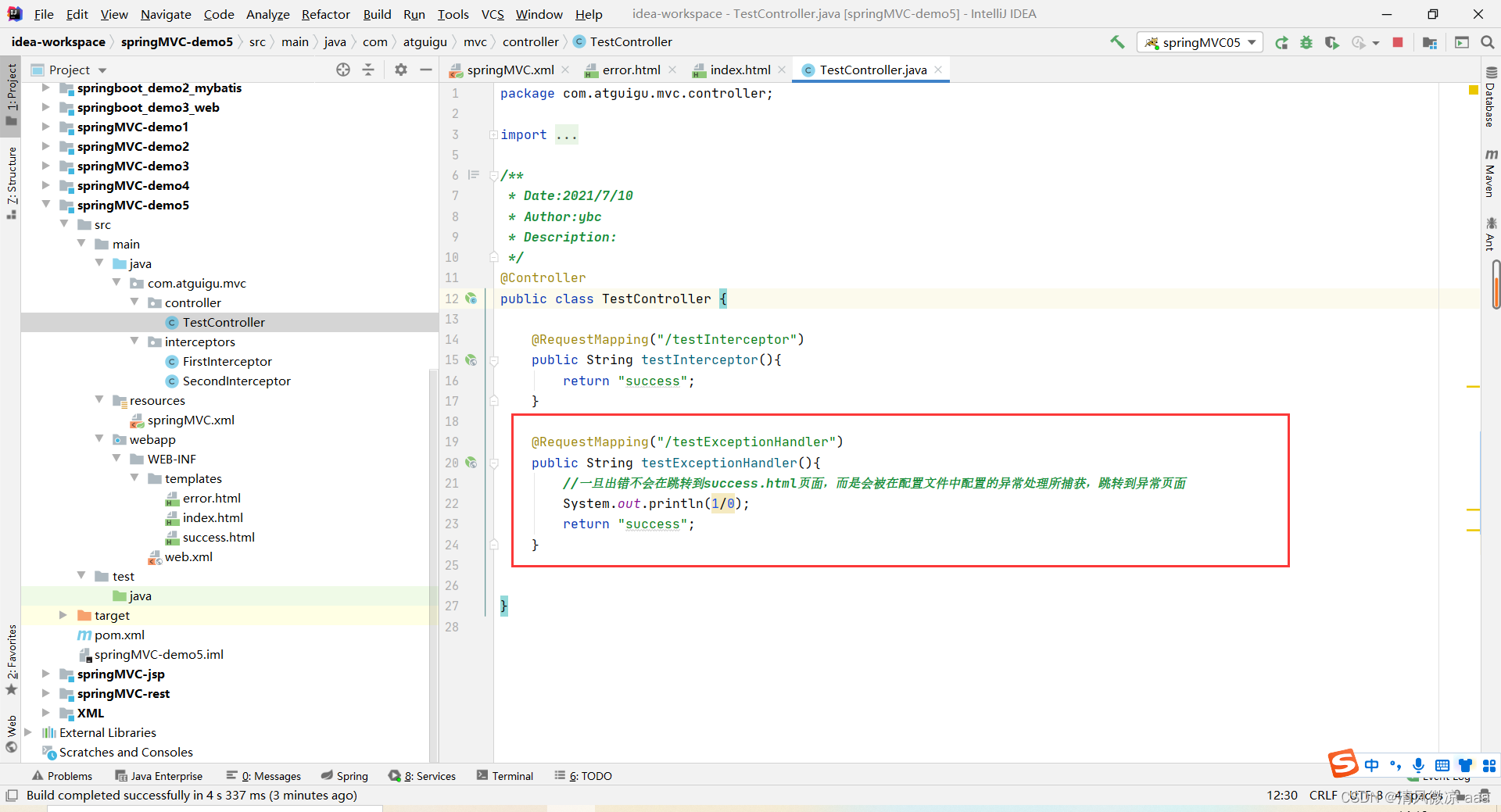
Task: Open the springMVC05 run configuration dropdown
Action: tap(1200, 42)
